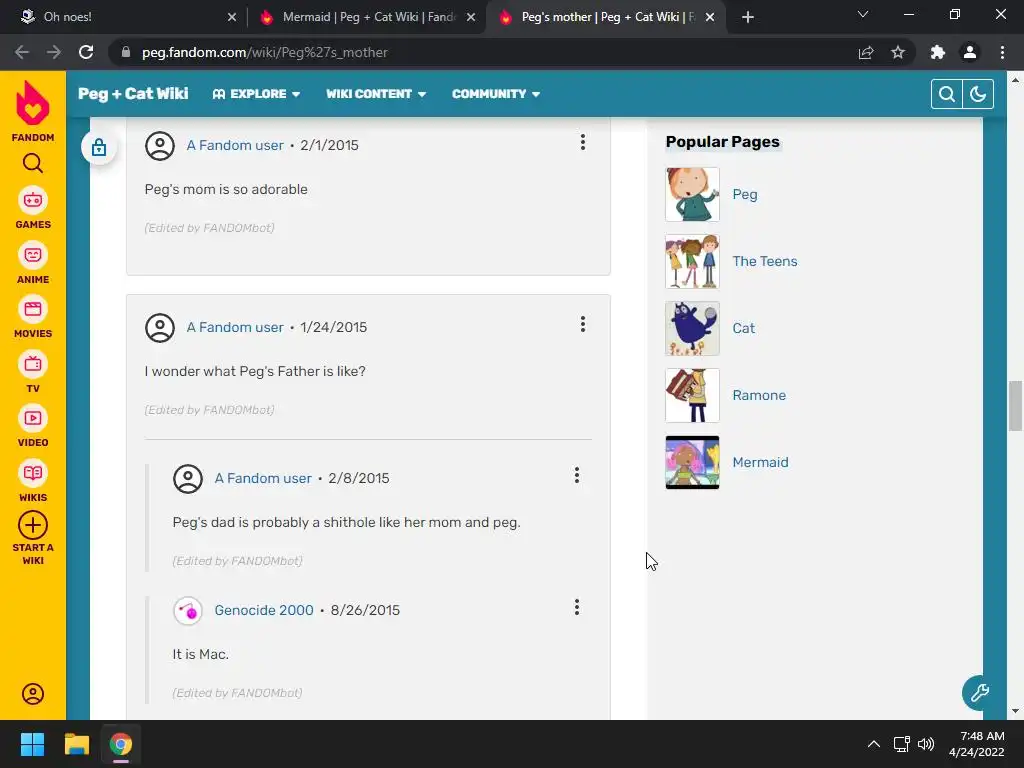Click the page lock icon
1024x768 pixels.
pyautogui.click(x=99, y=148)
